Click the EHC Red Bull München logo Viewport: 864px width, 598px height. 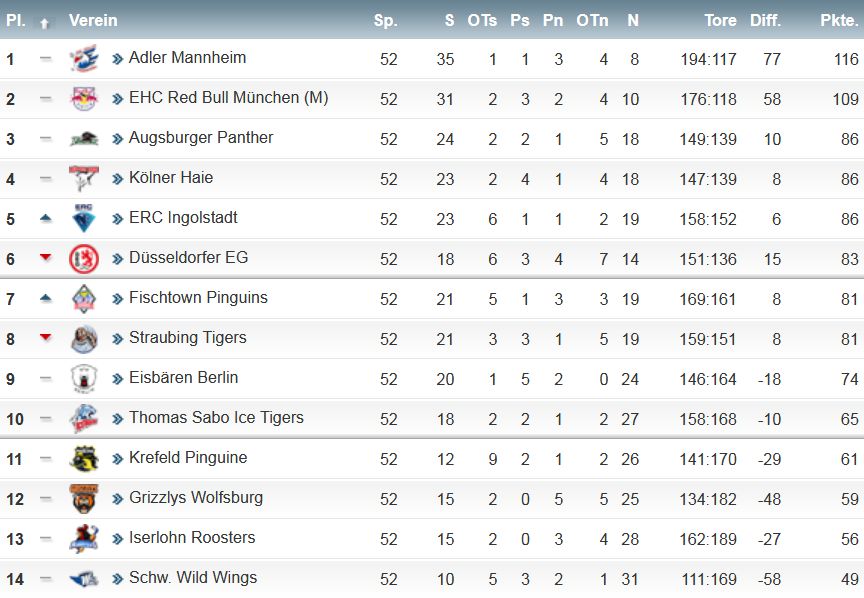84,99
